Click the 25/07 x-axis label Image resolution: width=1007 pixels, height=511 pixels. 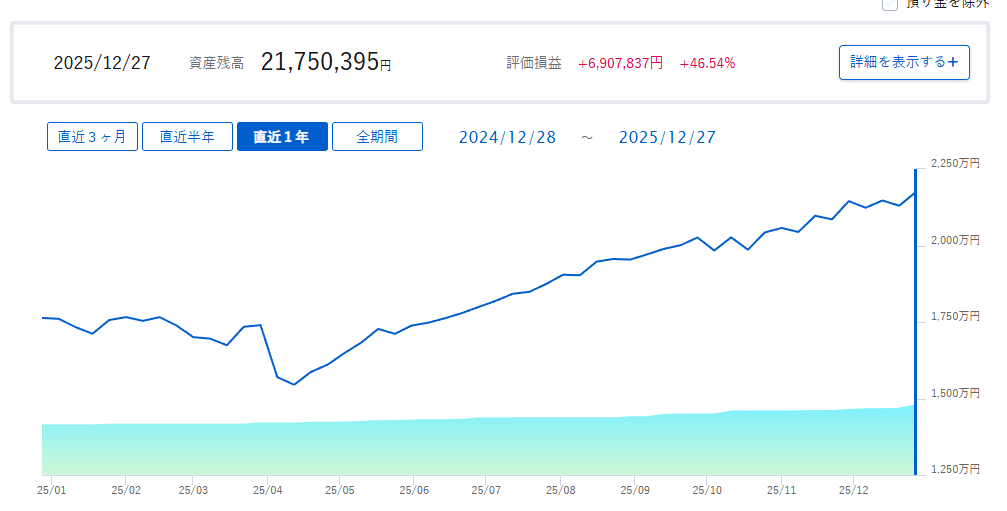click(486, 491)
